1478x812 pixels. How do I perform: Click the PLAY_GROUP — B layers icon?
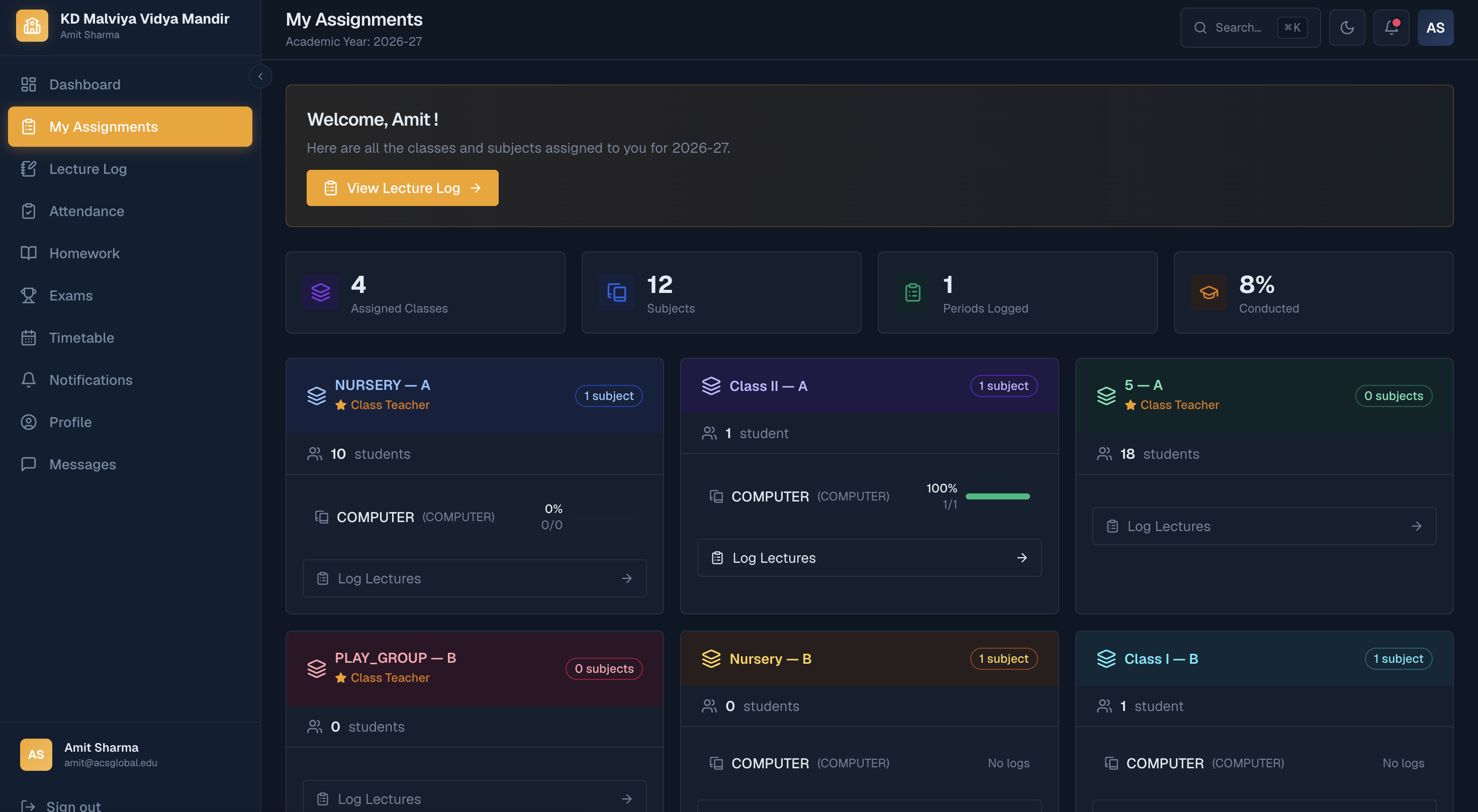click(317, 669)
